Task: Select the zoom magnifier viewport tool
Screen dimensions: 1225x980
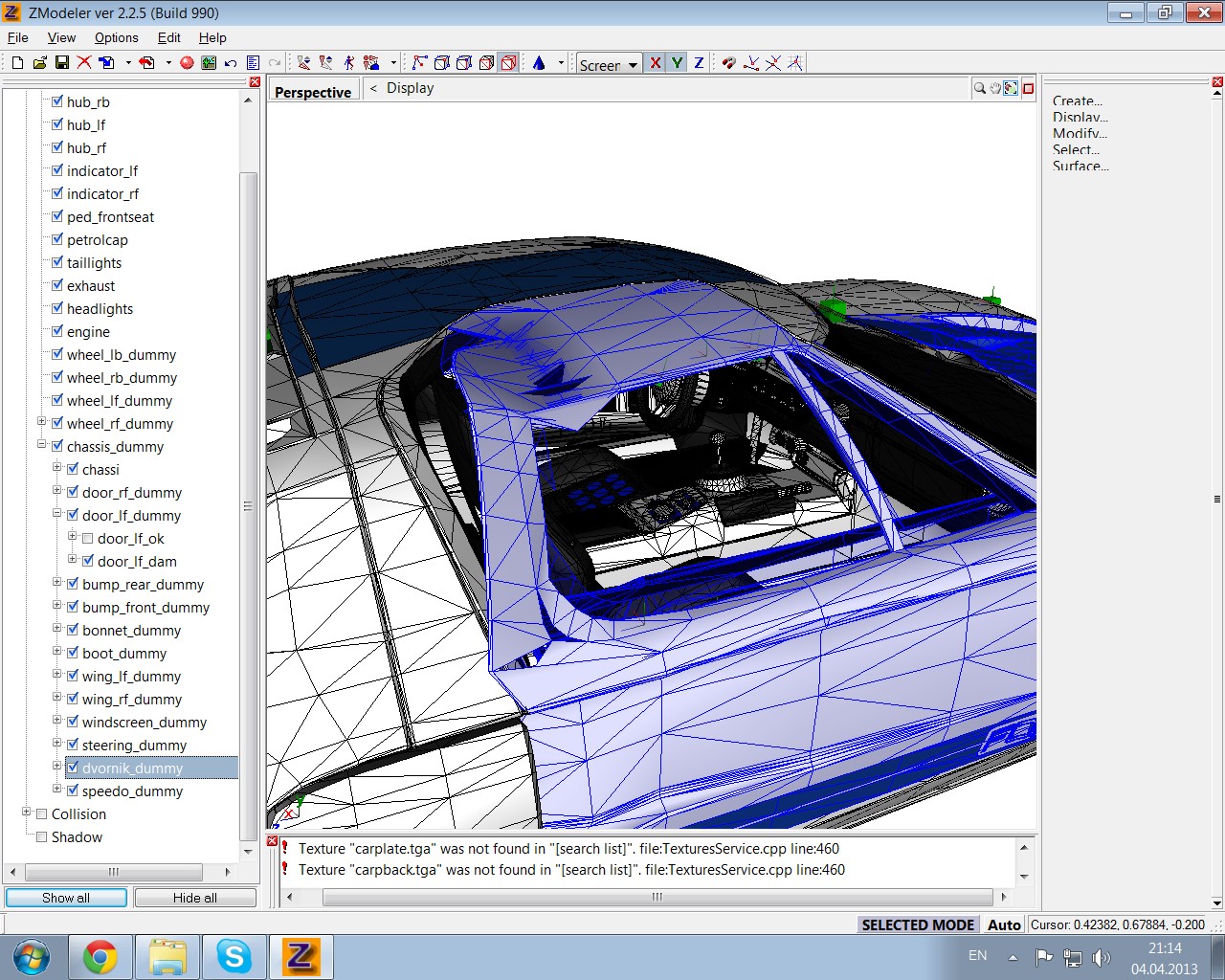Action: tap(980, 88)
